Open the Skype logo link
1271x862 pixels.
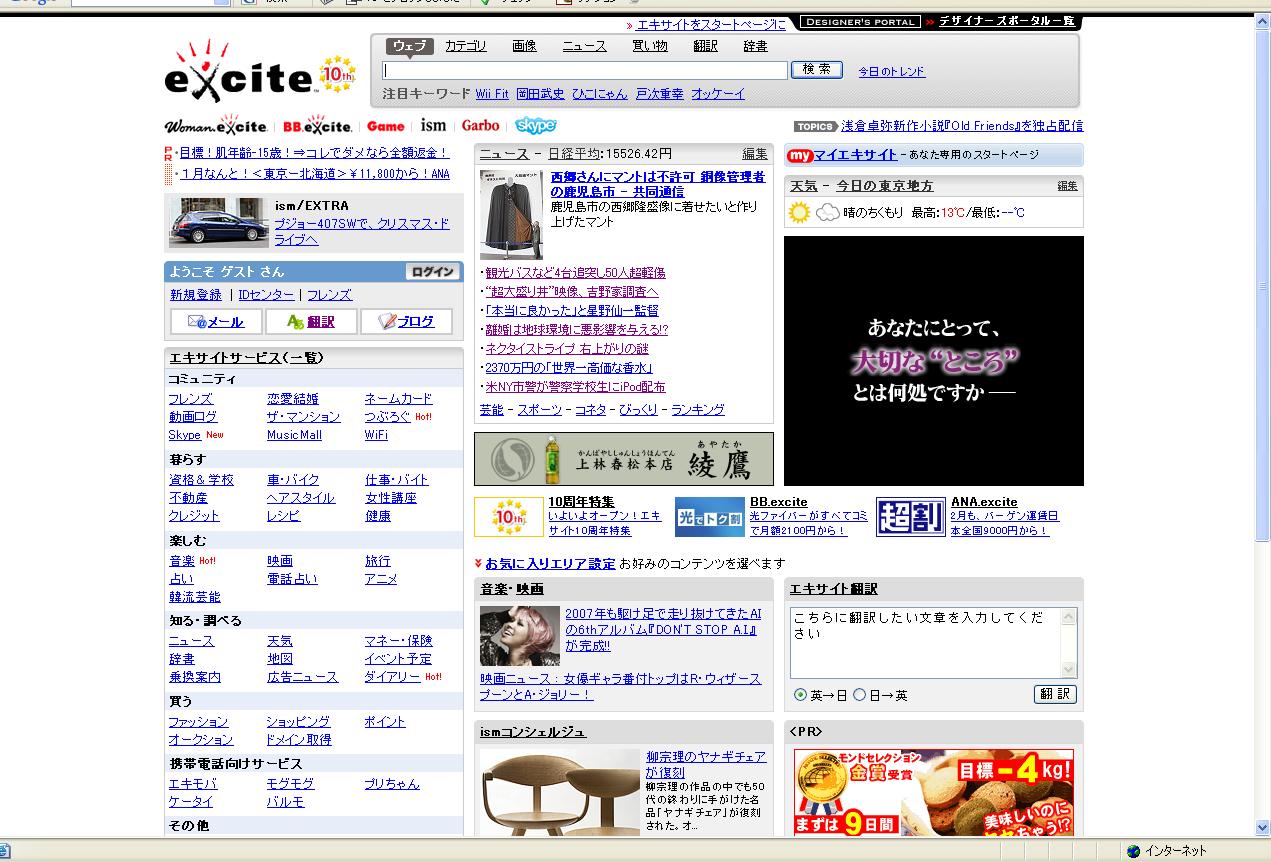point(535,126)
